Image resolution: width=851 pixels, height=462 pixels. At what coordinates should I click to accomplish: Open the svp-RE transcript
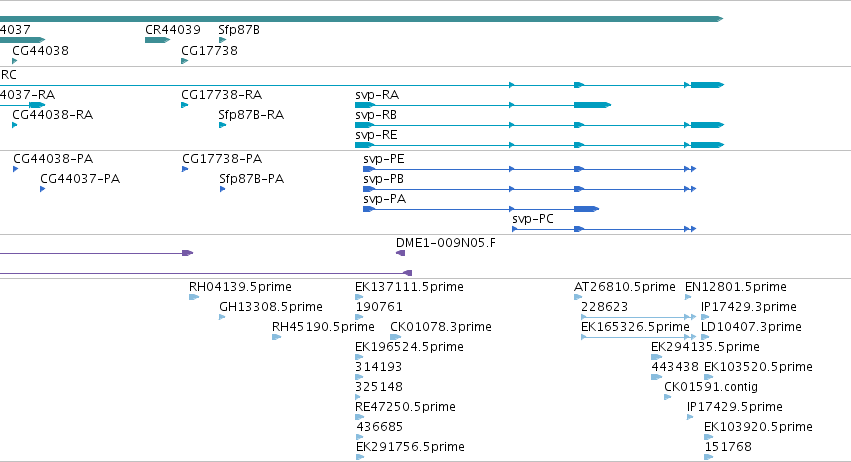click(x=376, y=135)
